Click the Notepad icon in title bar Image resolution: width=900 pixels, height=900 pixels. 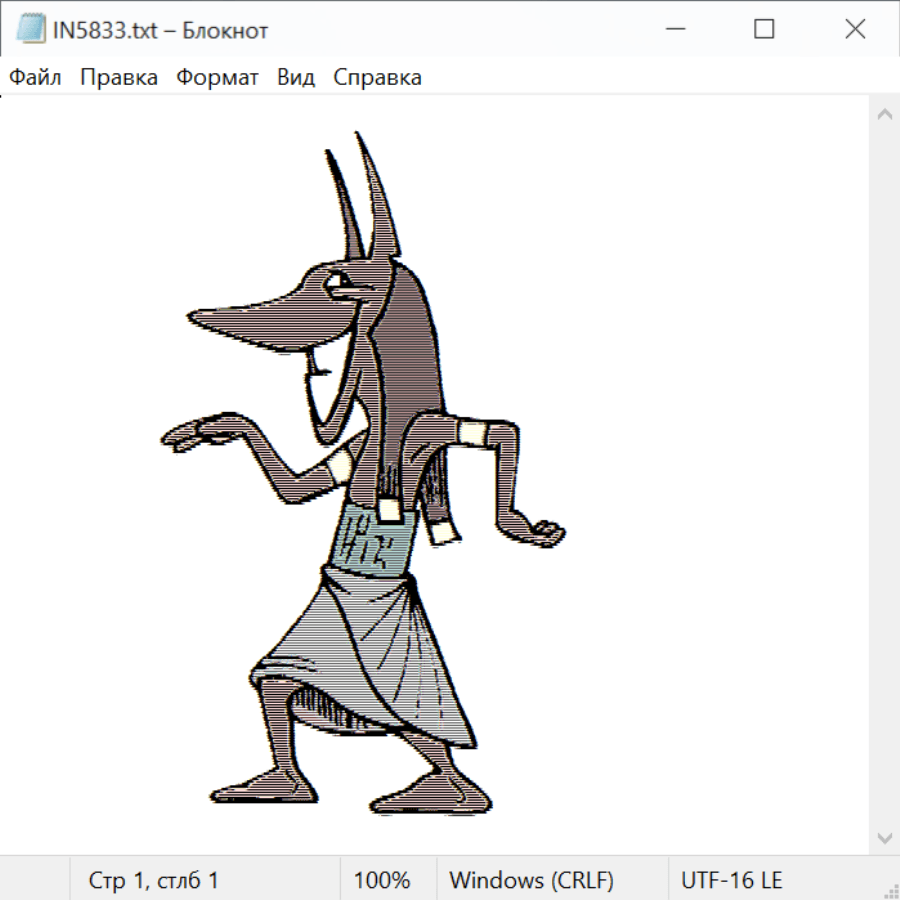point(30,30)
